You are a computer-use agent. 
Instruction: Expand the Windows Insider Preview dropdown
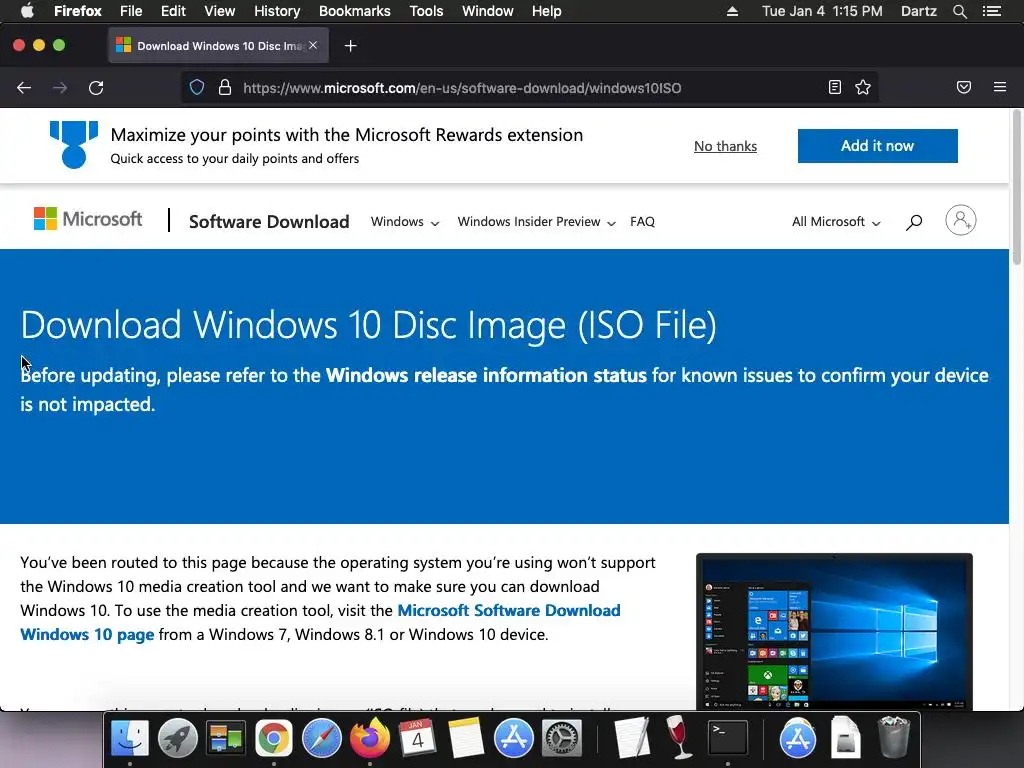[536, 222]
